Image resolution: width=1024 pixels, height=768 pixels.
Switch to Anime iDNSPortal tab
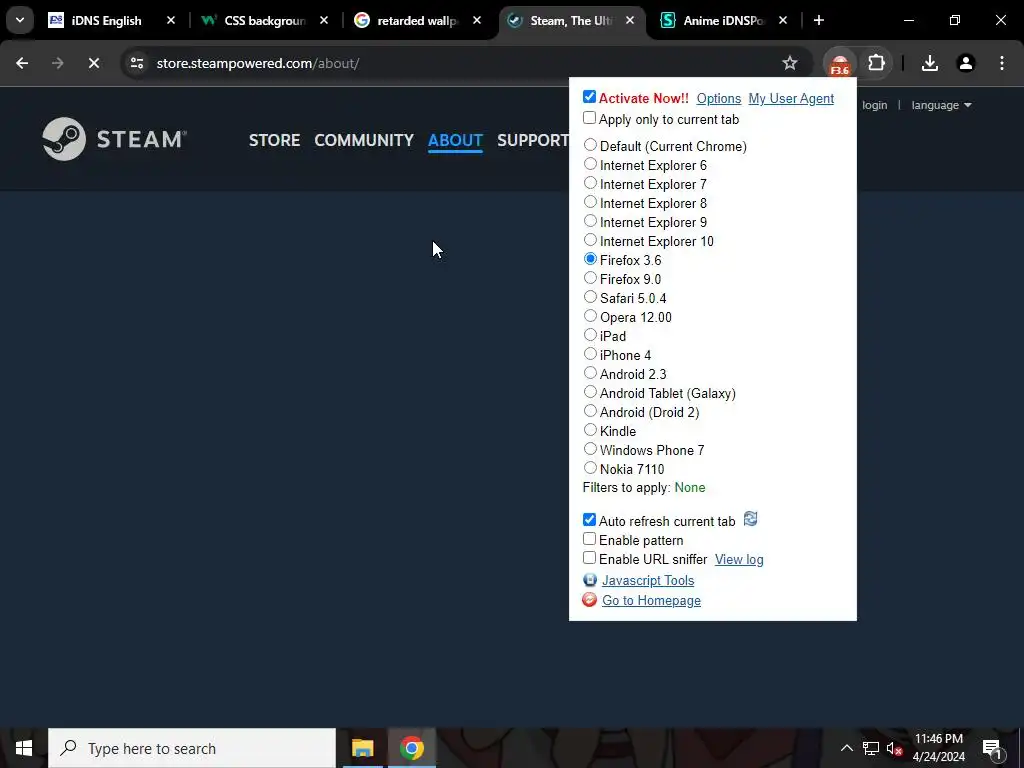(723, 20)
